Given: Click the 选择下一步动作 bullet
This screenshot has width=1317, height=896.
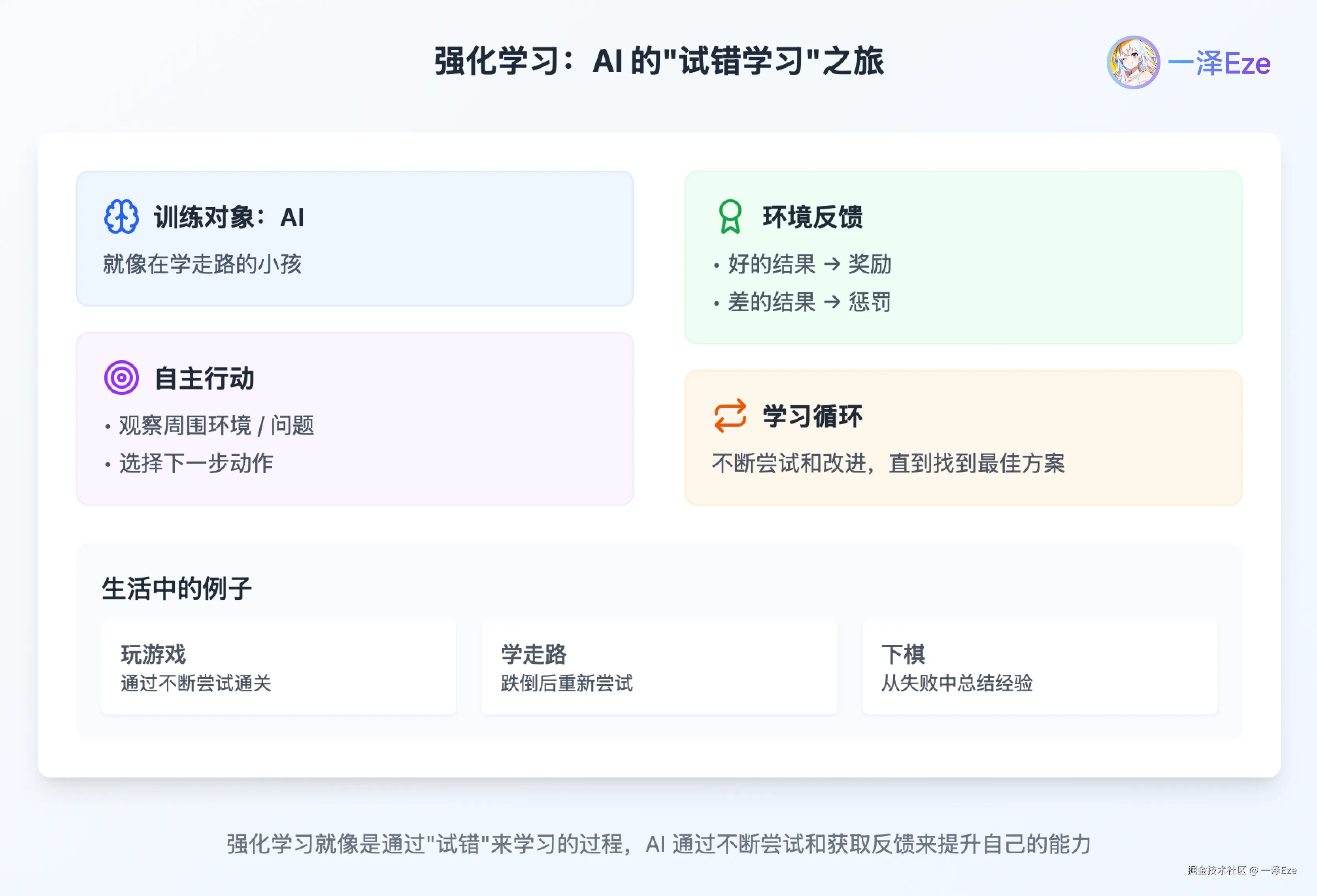Looking at the screenshot, I should tap(196, 463).
